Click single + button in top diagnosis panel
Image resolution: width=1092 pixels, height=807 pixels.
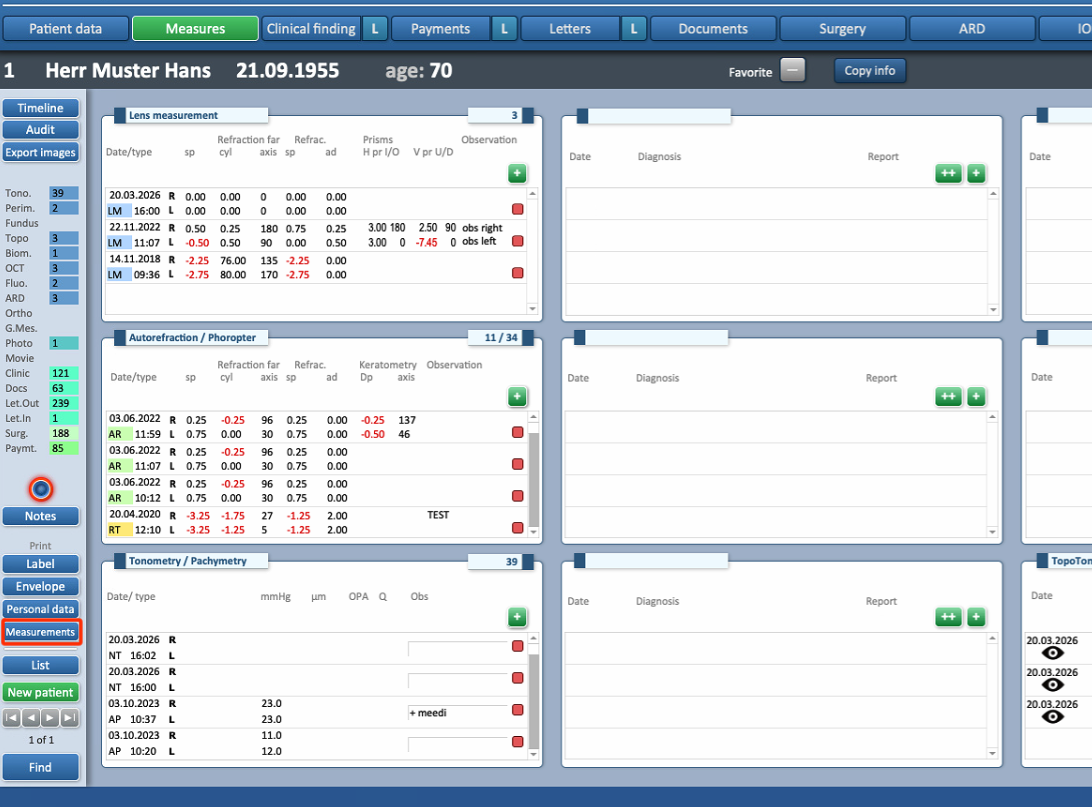click(x=976, y=173)
